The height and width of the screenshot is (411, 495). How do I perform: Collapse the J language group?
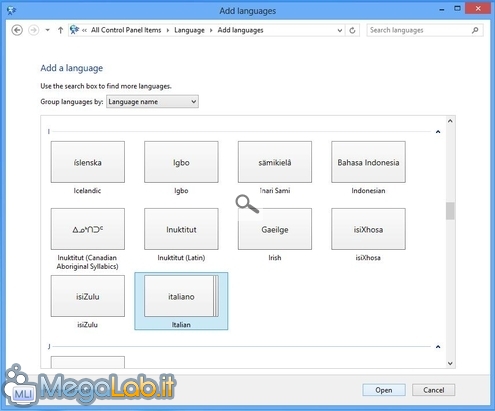tap(438, 347)
